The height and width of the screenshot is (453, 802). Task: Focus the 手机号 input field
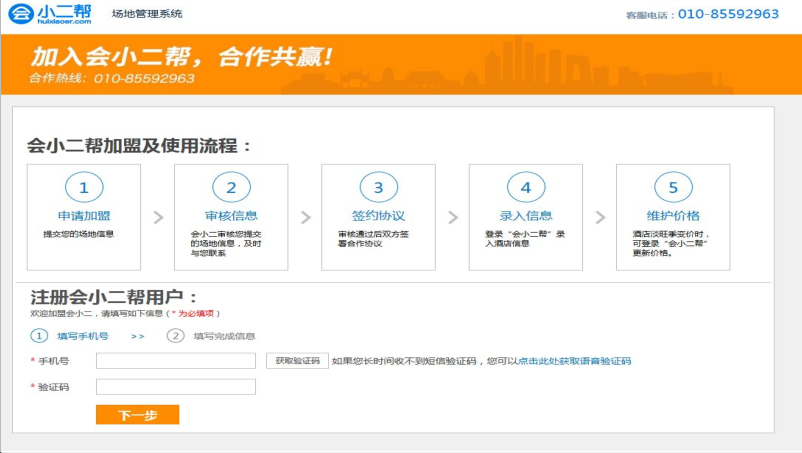(x=176, y=360)
